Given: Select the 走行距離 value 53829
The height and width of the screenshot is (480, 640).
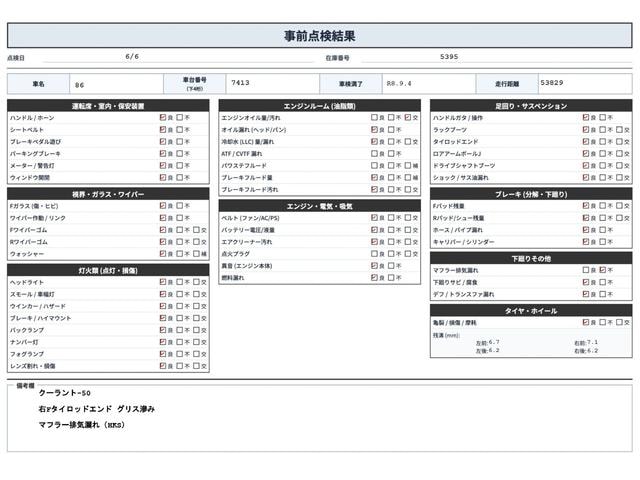Looking at the screenshot, I should (x=585, y=84).
